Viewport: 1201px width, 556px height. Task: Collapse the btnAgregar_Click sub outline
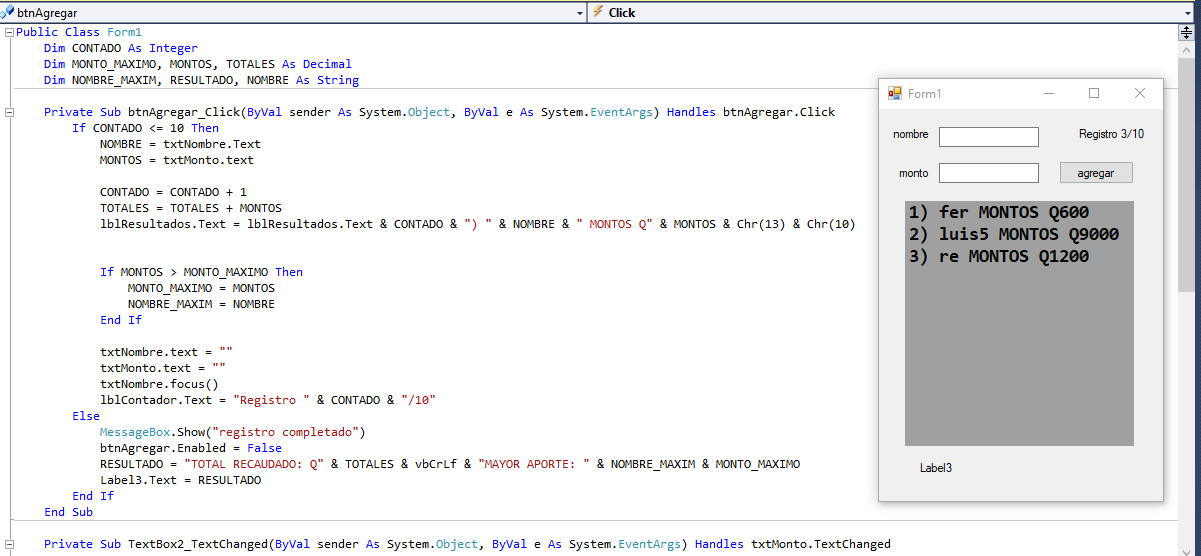point(9,112)
